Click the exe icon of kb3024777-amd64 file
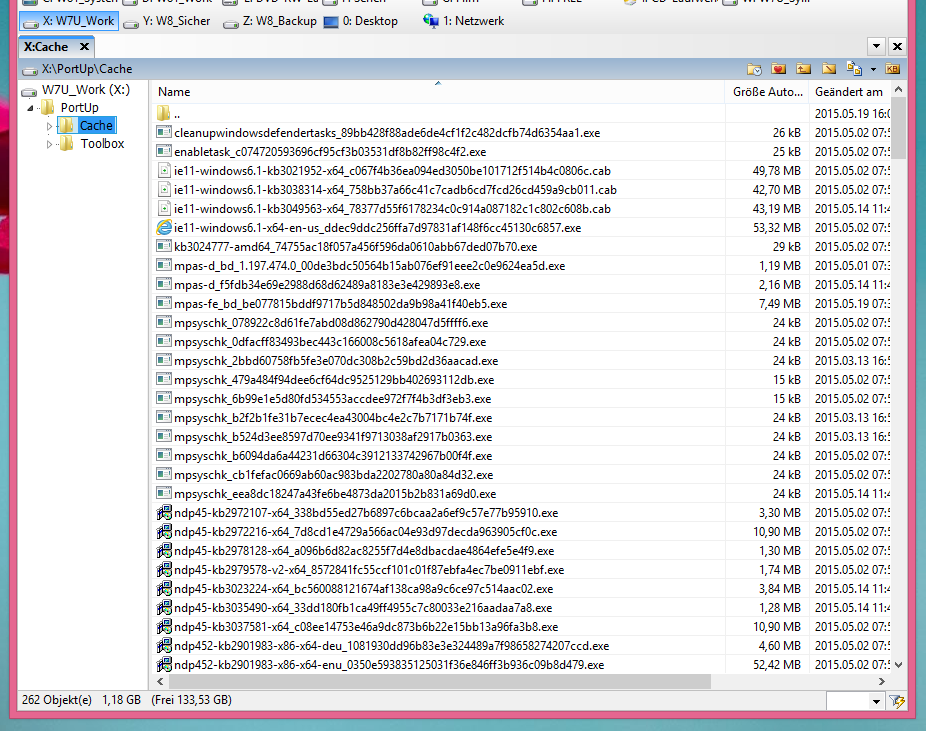The width and height of the screenshot is (926, 731). coord(164,246)
